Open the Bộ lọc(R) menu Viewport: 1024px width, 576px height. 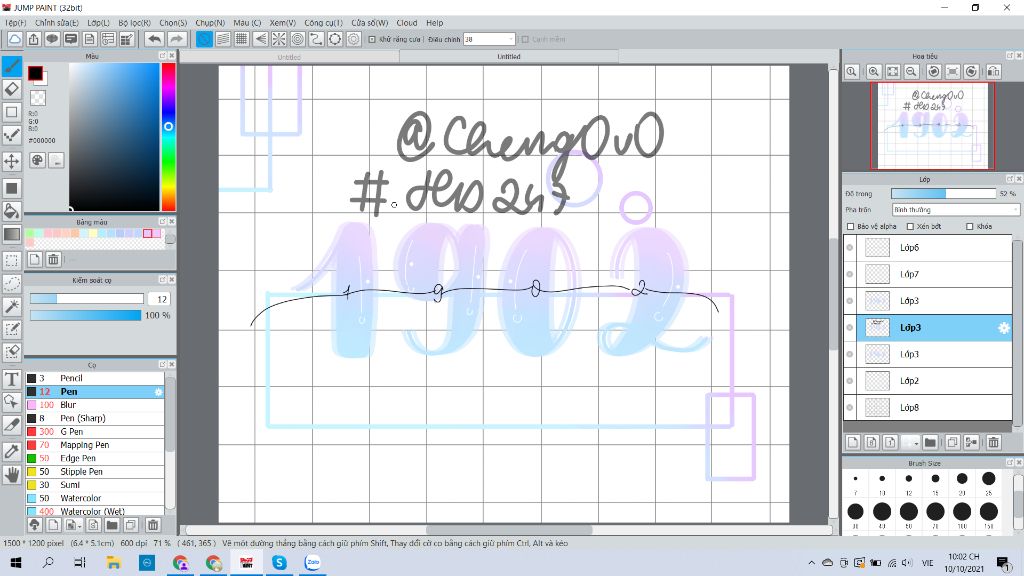(x=135, y=23)
